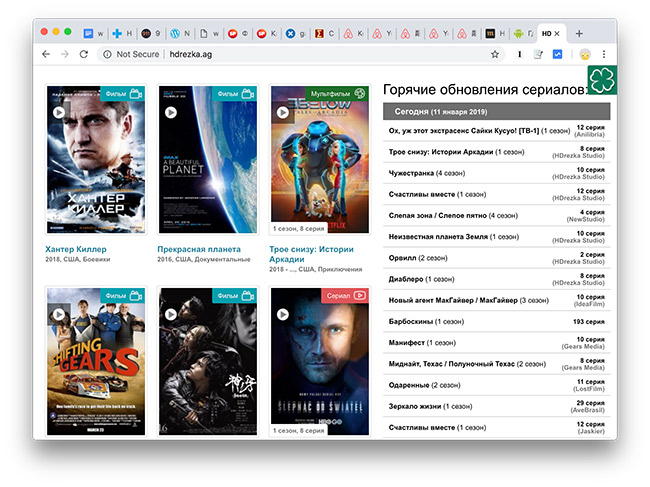Open Орвилл in the updates list

404,258
